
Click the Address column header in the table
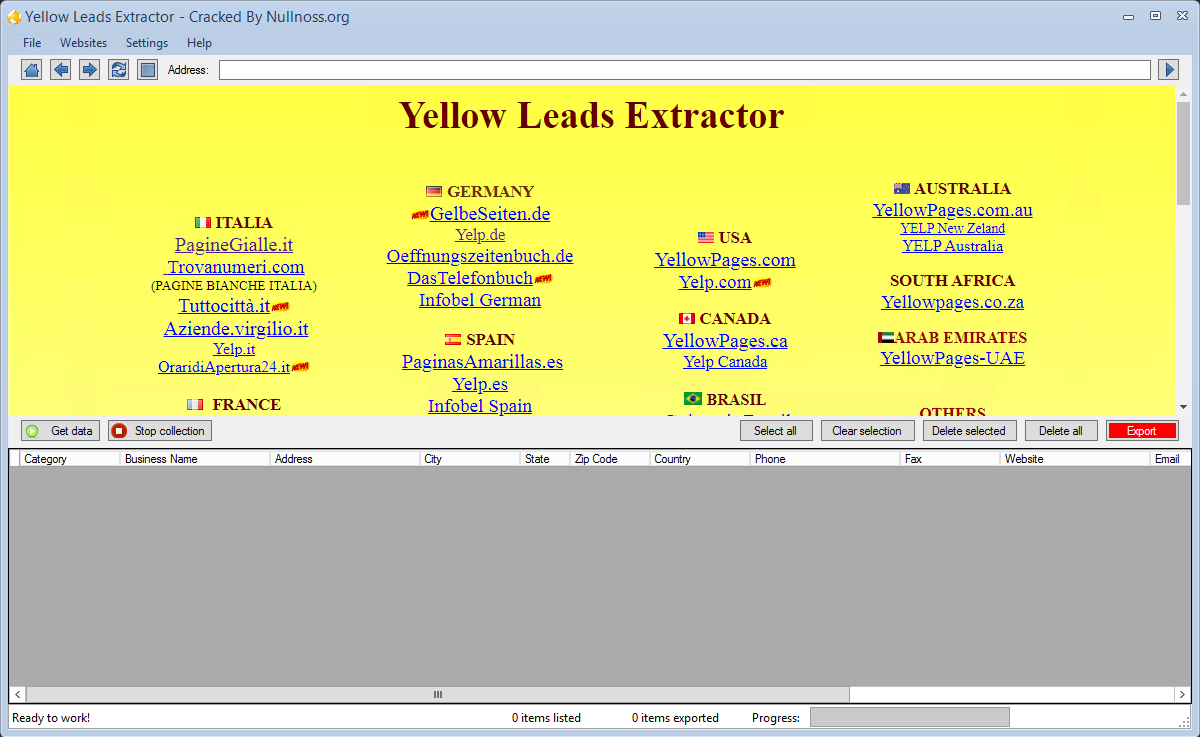tap(345, 459)
